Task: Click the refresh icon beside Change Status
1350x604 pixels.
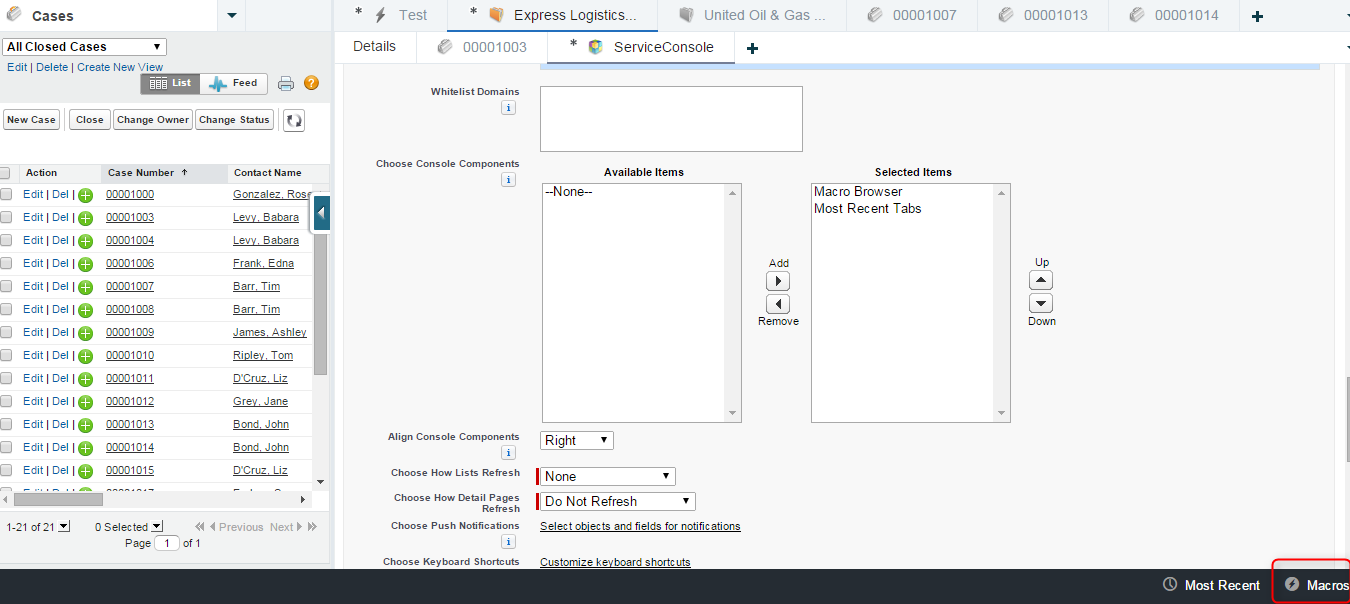Action: point(292,119)
